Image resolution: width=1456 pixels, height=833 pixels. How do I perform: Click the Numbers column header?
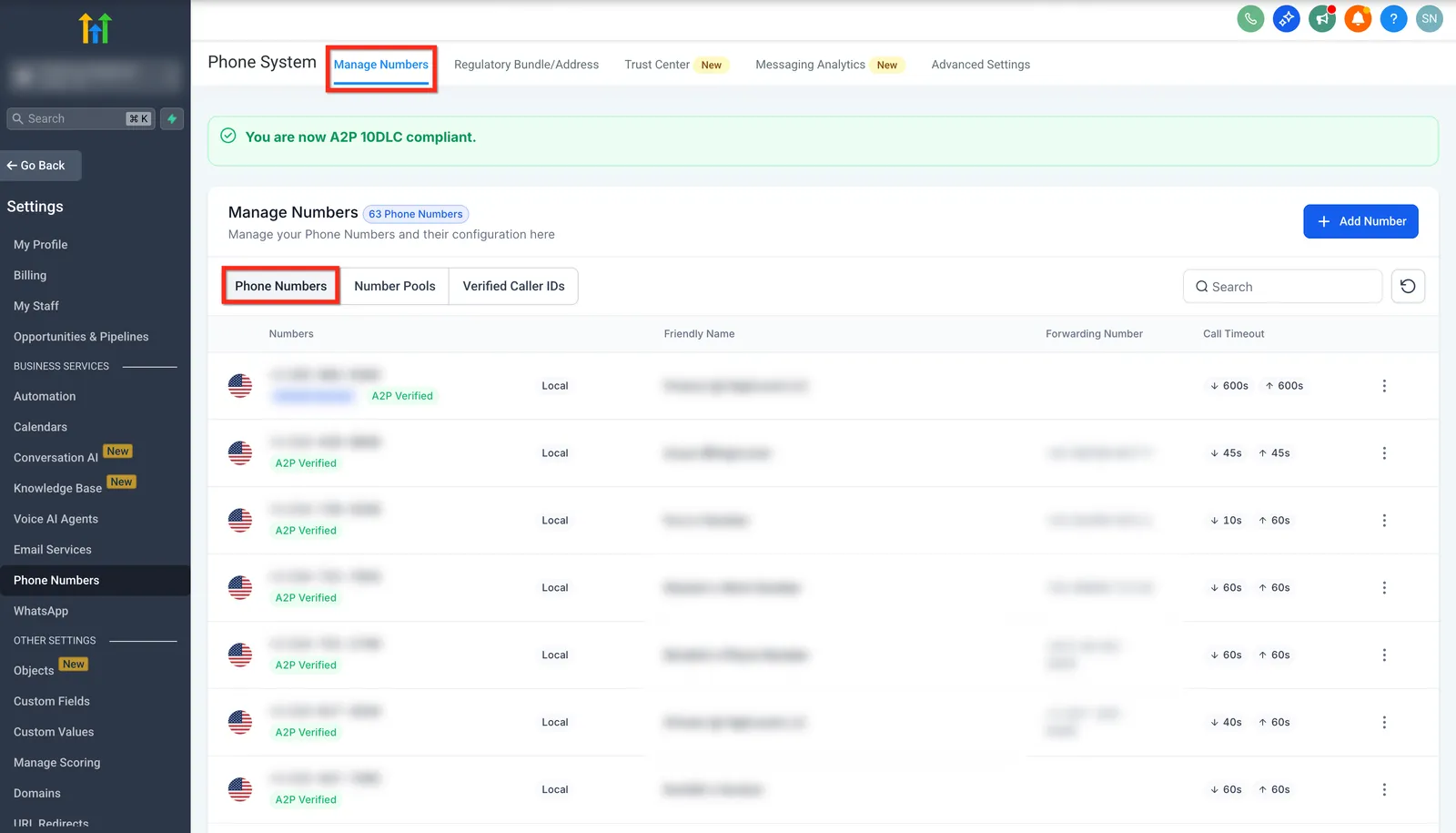coord(291,334)
